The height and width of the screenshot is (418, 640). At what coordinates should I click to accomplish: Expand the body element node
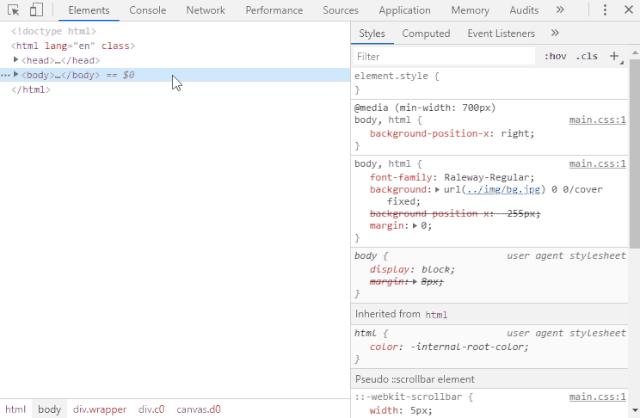(16, 75)
